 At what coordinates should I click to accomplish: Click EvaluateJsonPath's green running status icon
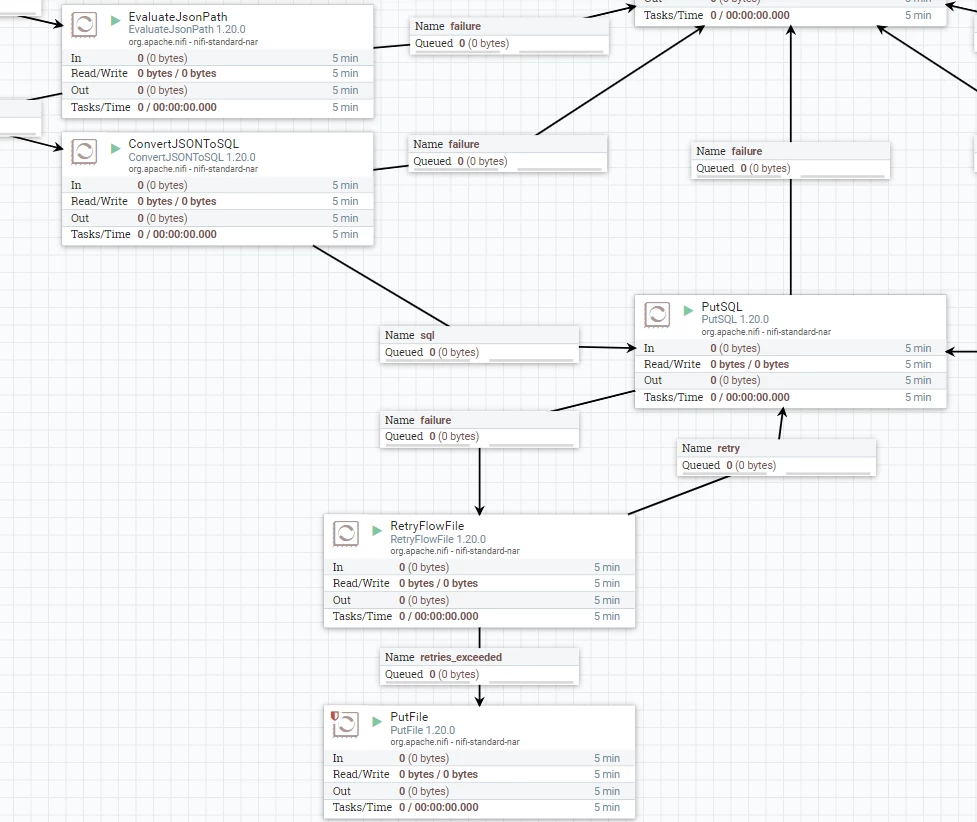tap(115, 21)
